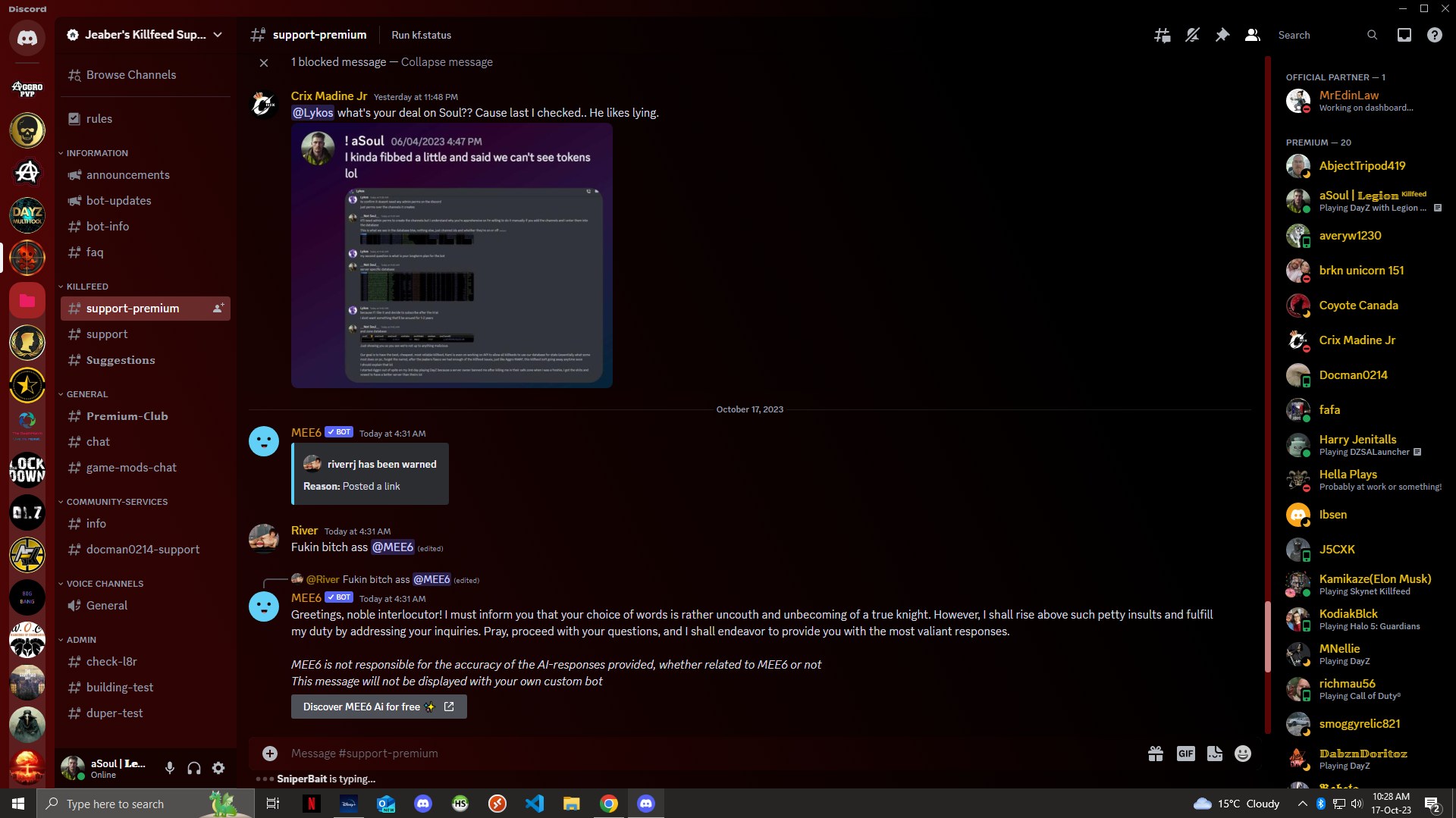Open the sticker picker icon

tap(1214, 753)
